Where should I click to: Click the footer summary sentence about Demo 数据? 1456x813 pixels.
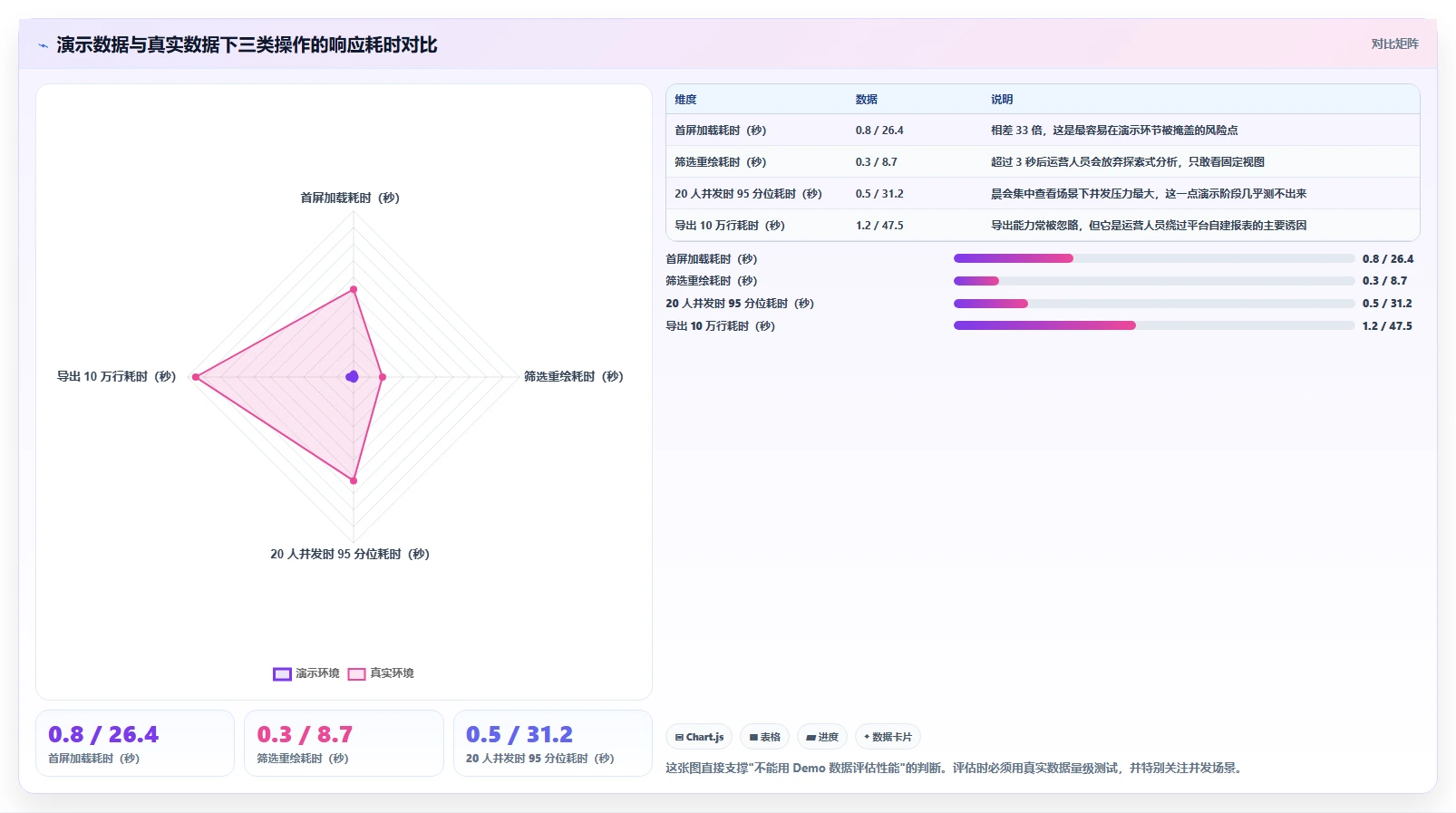tap(956, 768)
